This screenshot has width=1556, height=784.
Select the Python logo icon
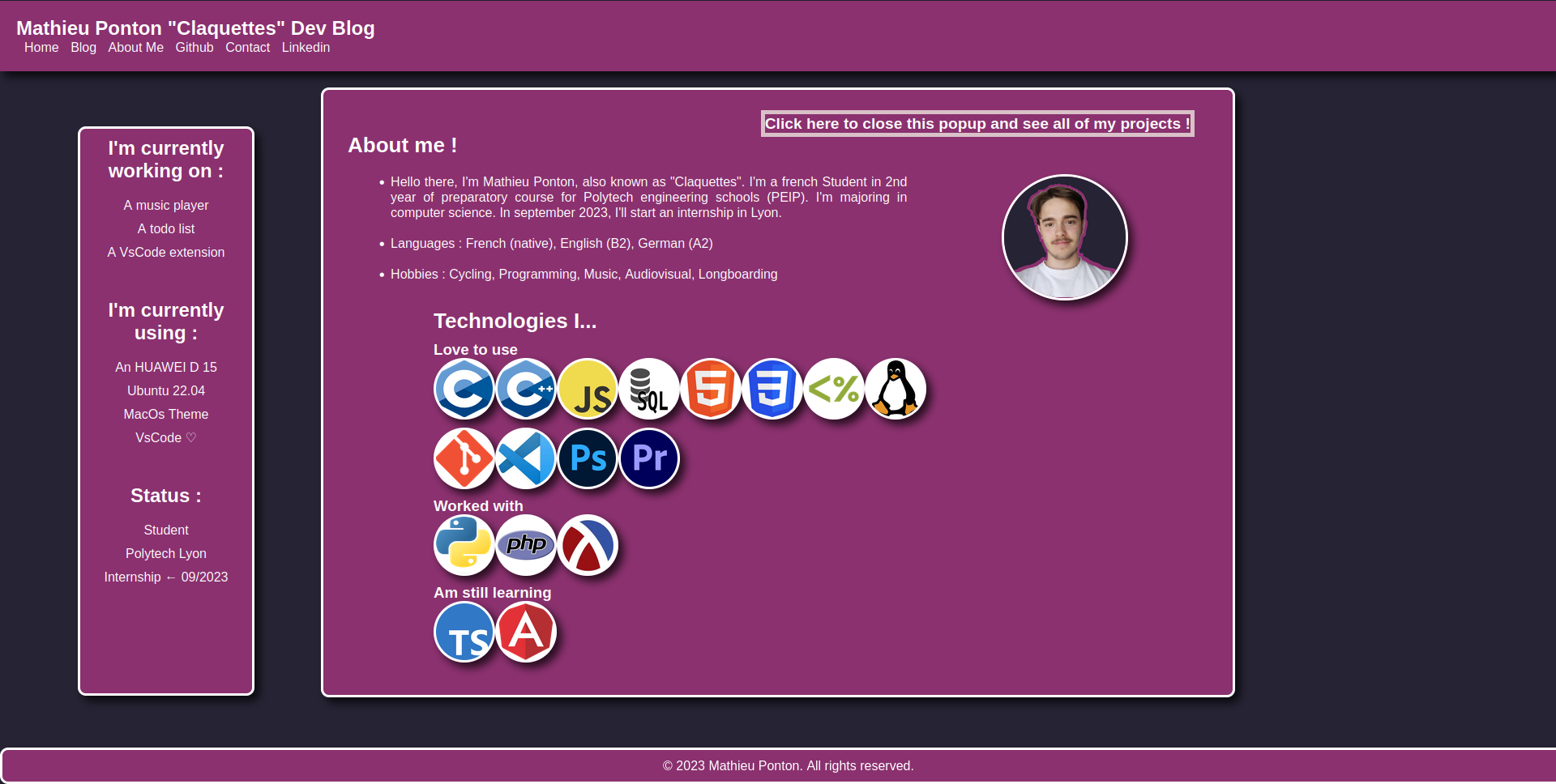[464, 545]
